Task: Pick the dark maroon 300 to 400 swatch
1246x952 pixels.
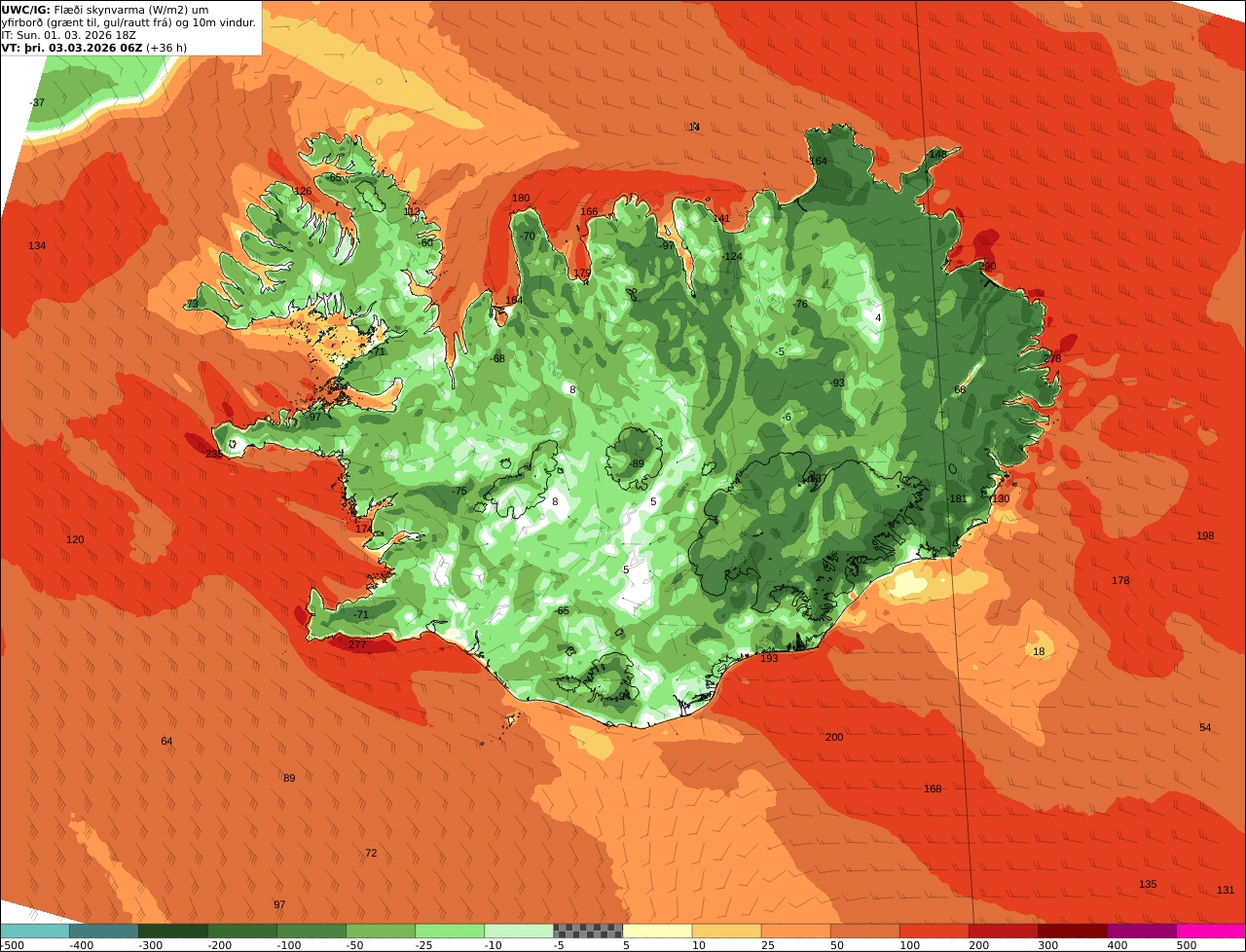Action: click(x=1072, y=931)
